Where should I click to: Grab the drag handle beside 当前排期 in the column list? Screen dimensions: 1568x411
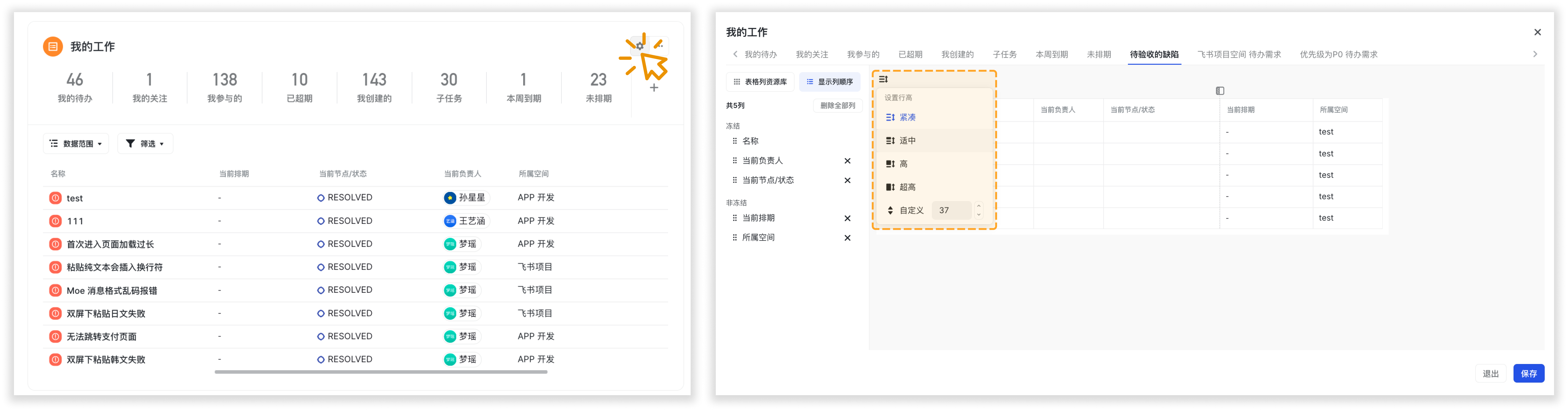[x=735, y=218]
